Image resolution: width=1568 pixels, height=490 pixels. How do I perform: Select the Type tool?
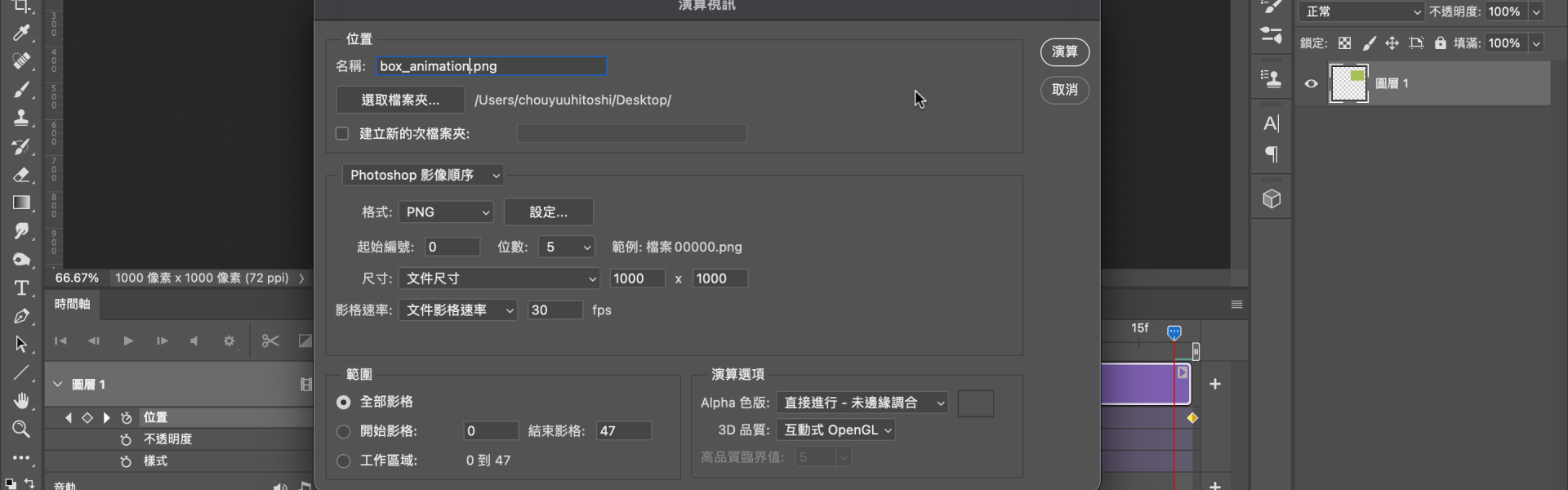(21, 288)
